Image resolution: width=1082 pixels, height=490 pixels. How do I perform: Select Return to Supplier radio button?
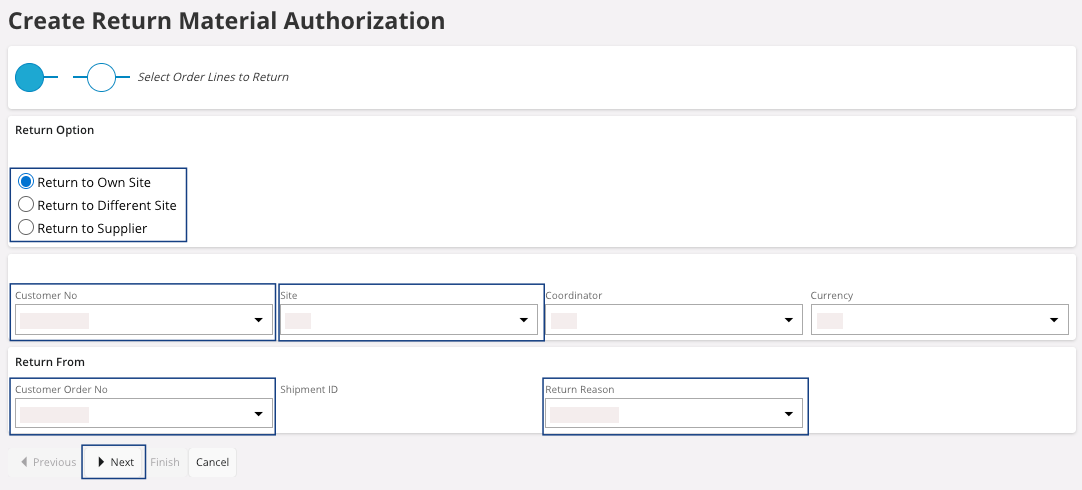(27, 228)
